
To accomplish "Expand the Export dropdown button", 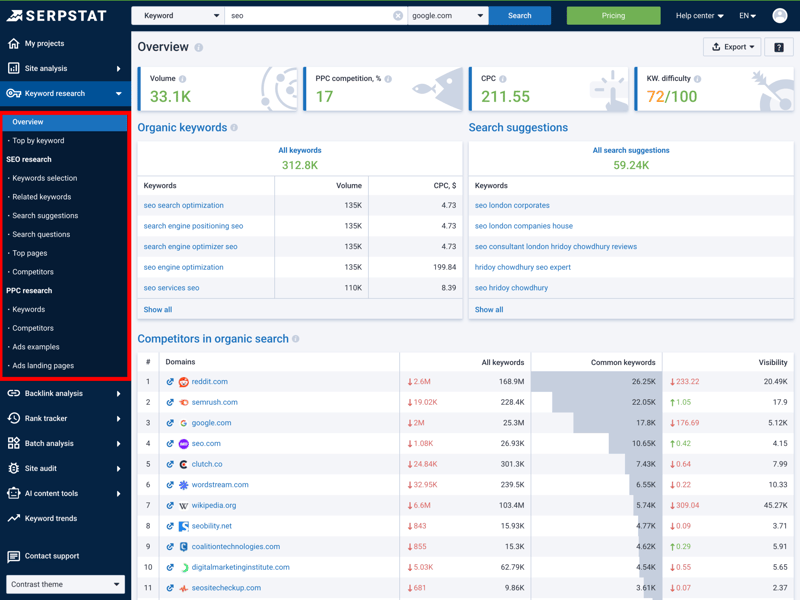I will 732,47.
